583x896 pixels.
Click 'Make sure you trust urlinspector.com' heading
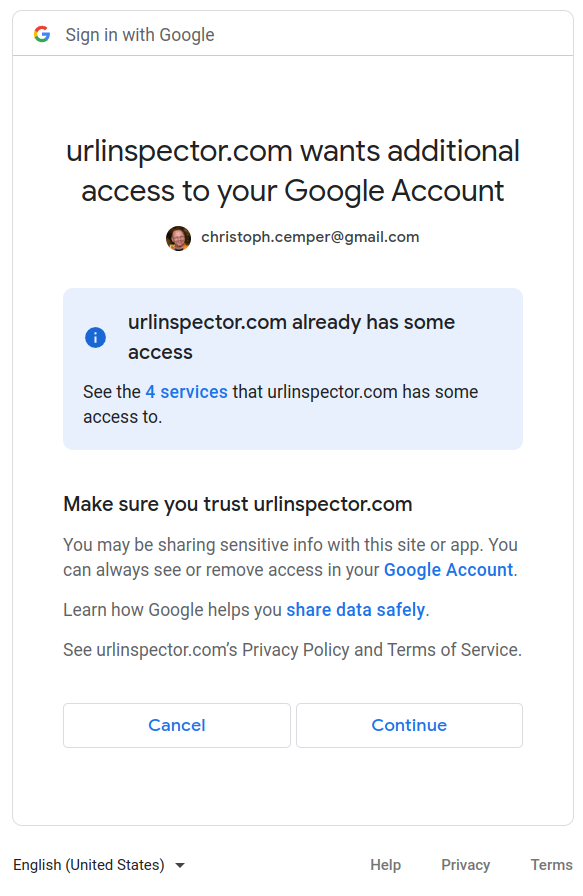[x=238, y=504]
